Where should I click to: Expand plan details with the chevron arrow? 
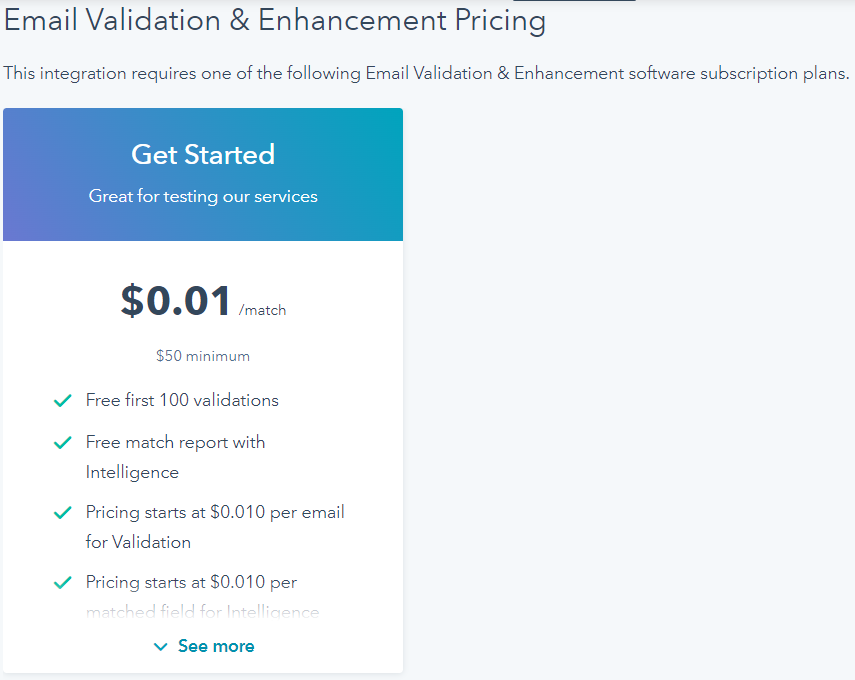160,647
